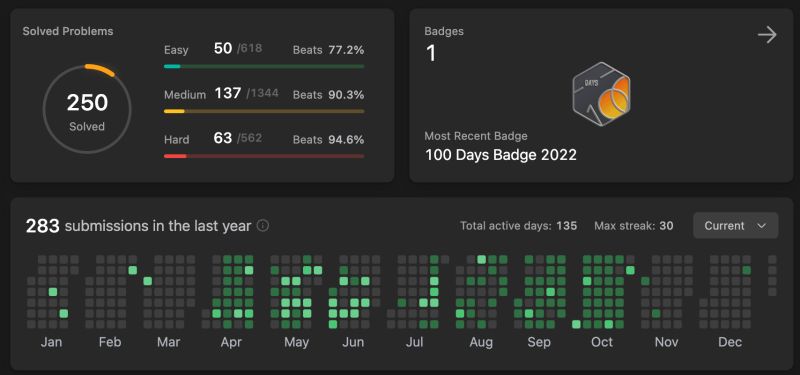Click the Hard difficulty progress bar

point(264,156)
